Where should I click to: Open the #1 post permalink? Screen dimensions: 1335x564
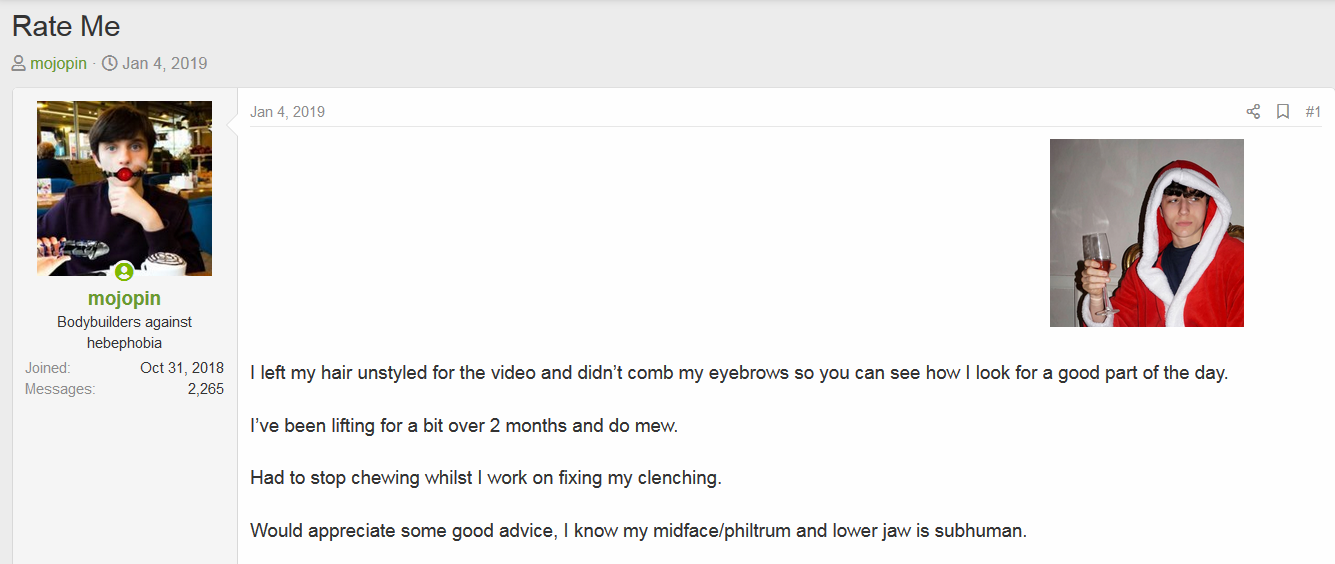[1313, 112]
